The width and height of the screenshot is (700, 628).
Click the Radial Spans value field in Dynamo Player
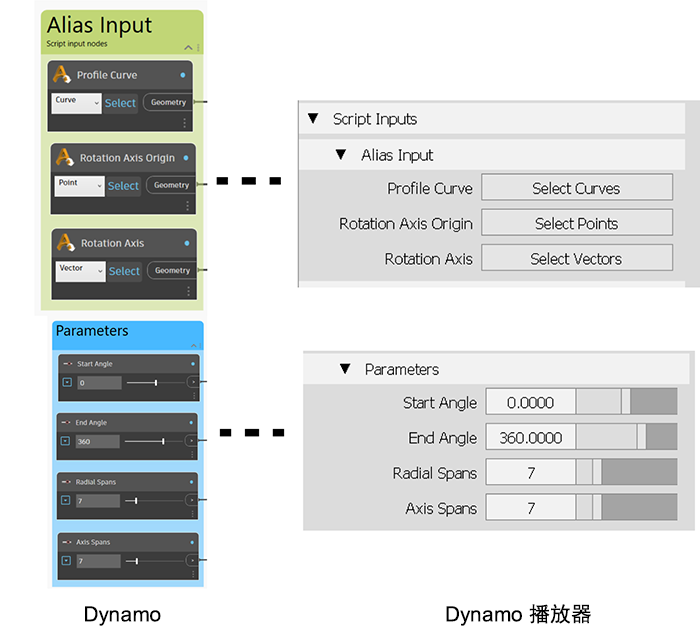tap(530, 472)
